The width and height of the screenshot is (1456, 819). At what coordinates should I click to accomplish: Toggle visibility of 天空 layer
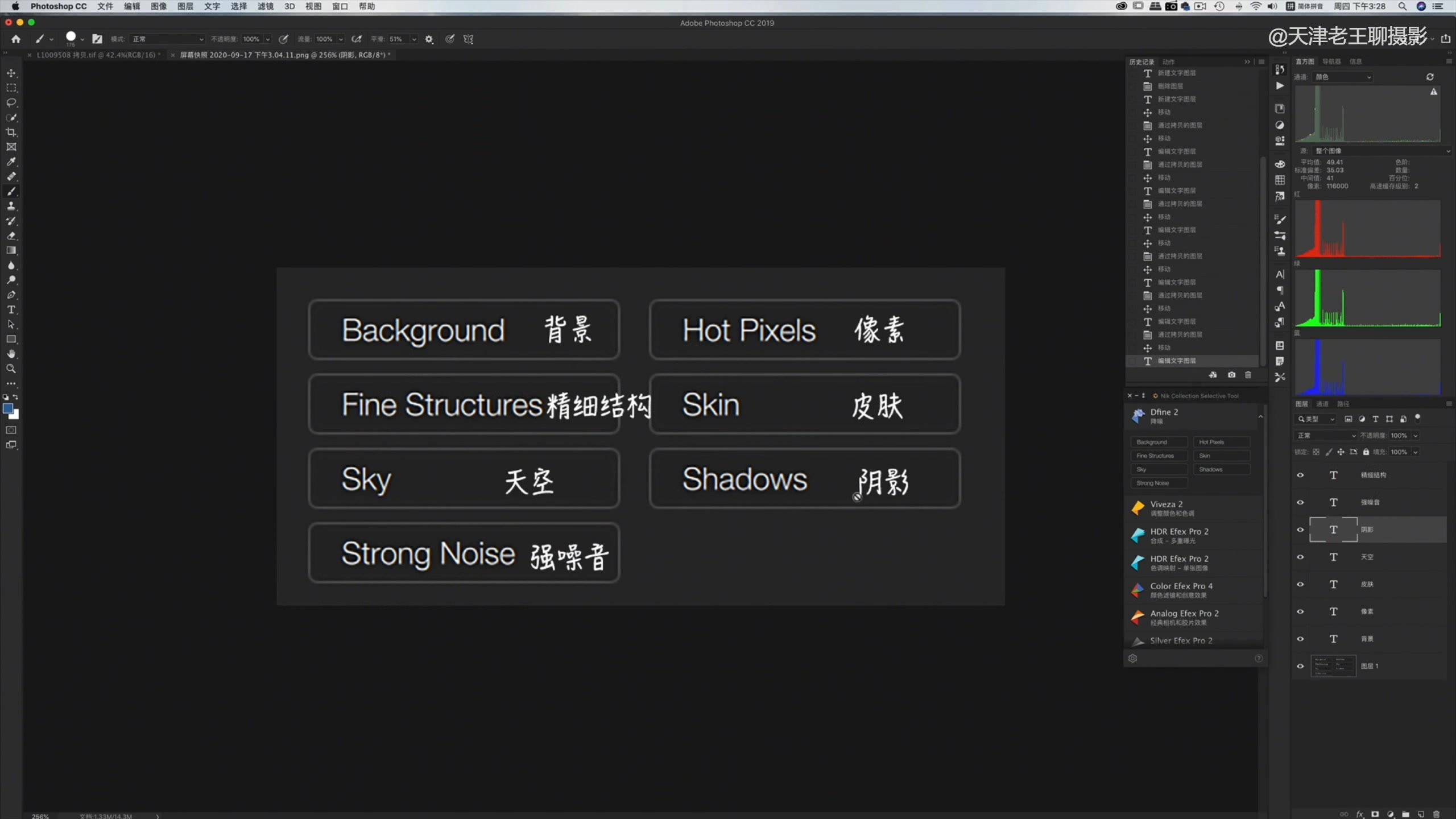coord(1300,557)
